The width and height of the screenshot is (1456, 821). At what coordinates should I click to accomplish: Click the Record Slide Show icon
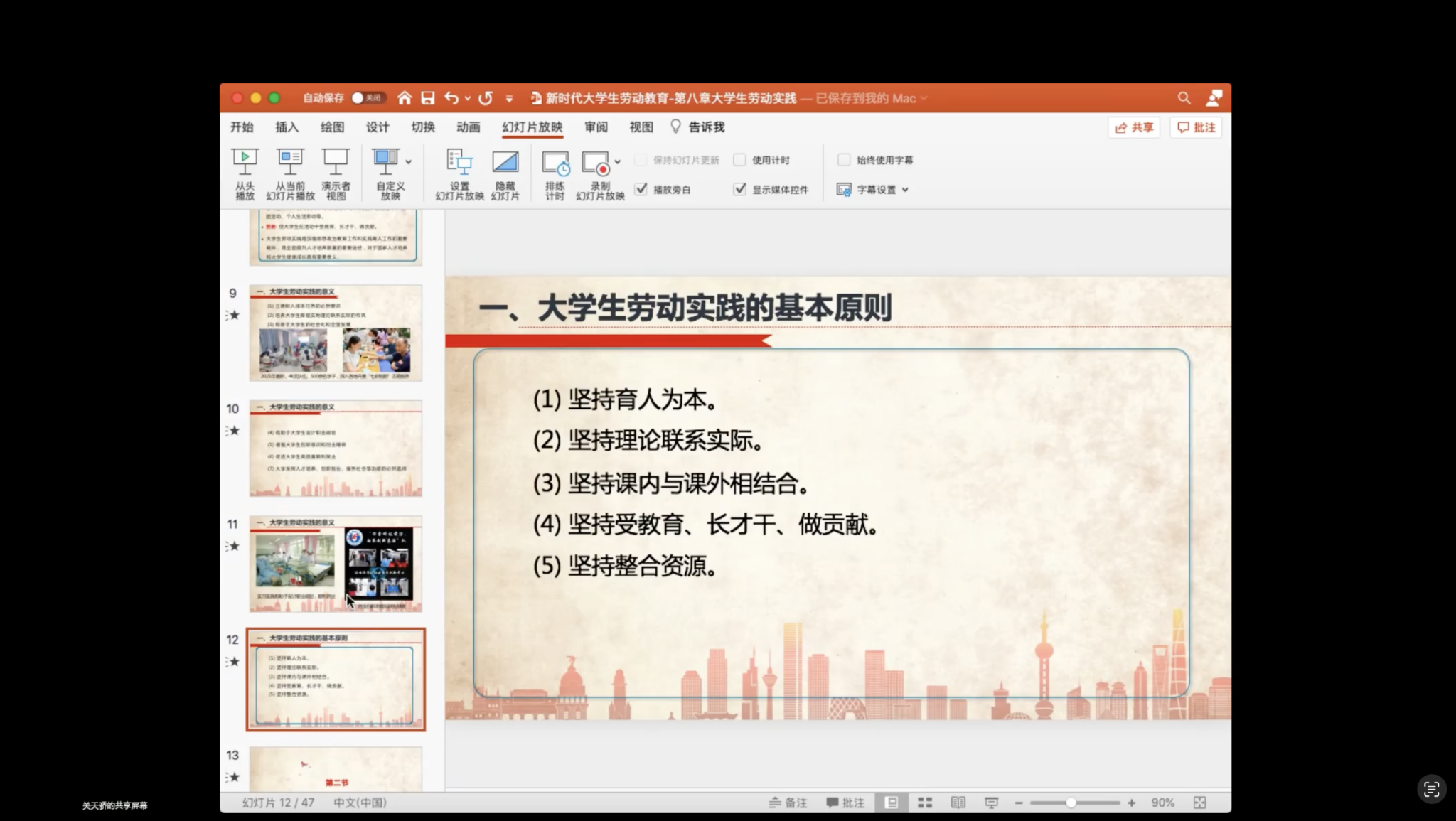(x=596, y=163)
